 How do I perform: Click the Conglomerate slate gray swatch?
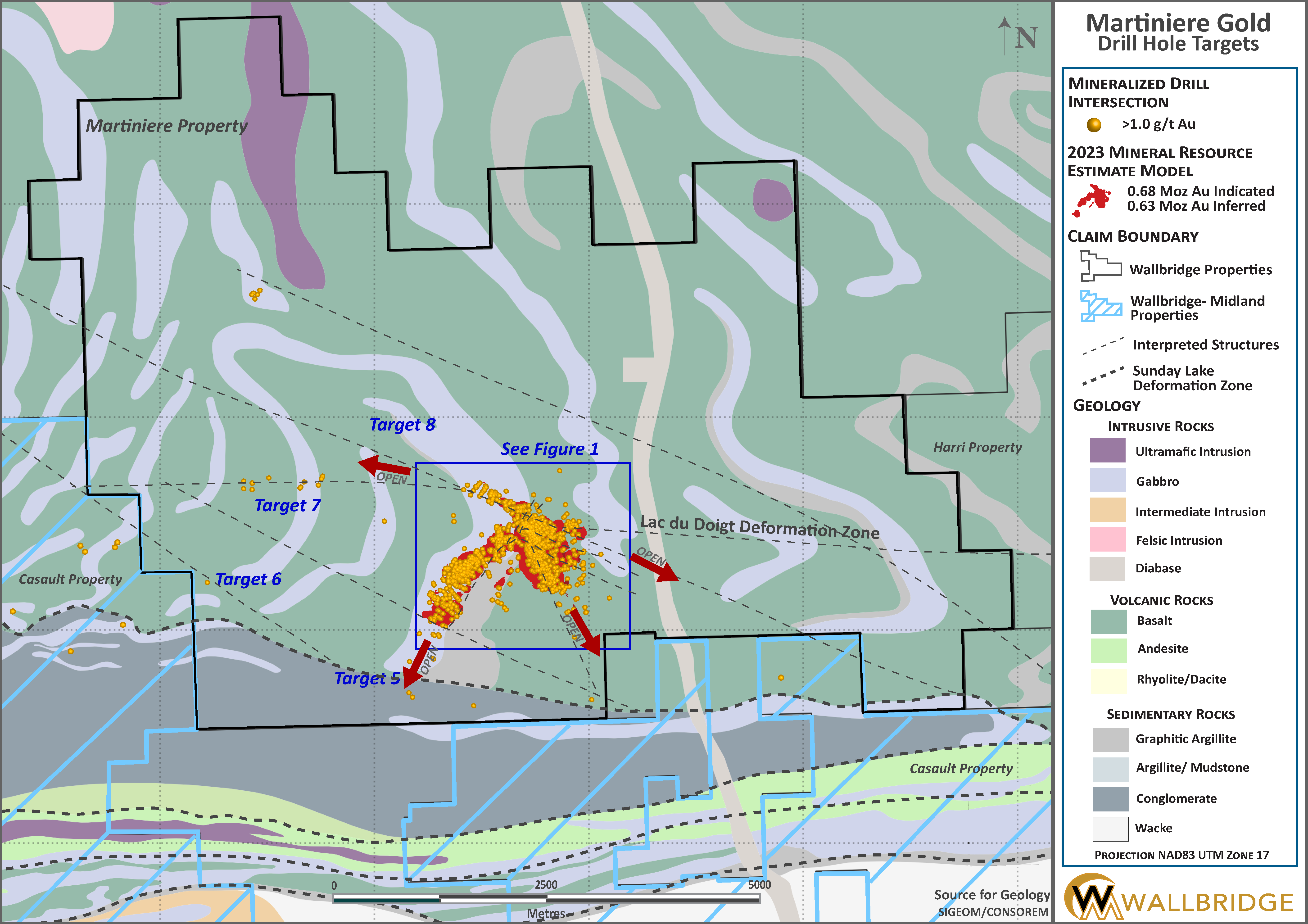[x=1110, y=799]
